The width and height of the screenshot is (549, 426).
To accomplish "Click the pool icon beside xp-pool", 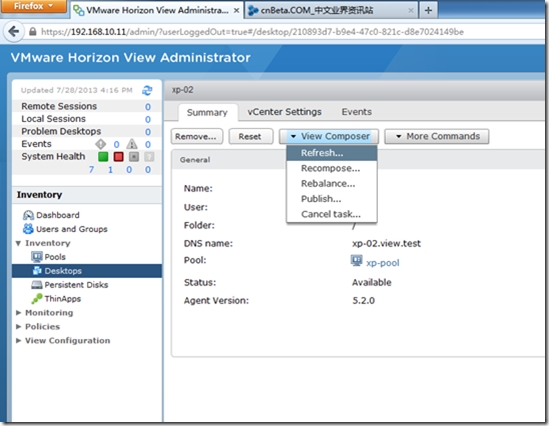I will click(356, 261).
